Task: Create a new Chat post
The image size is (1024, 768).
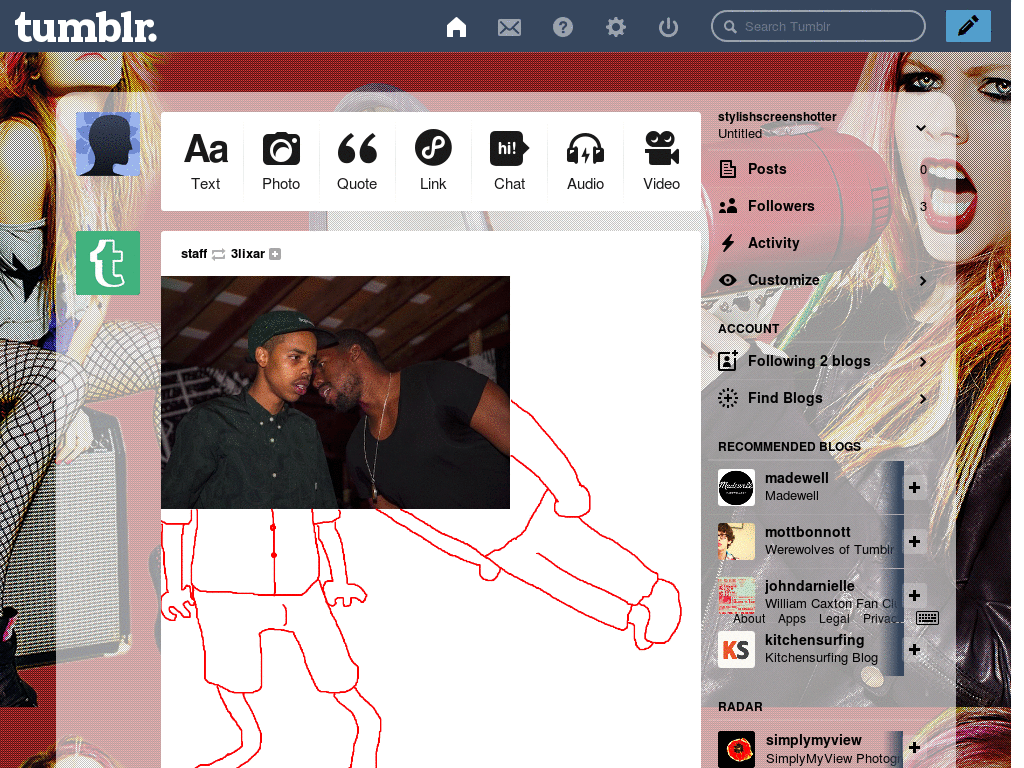Action: [509, 161]
